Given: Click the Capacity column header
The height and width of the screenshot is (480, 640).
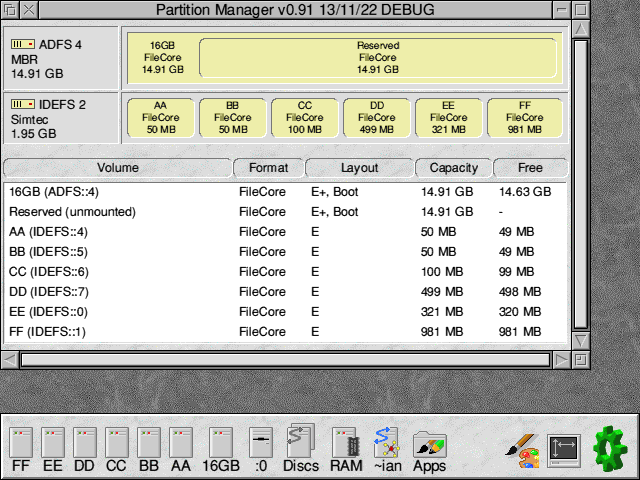Looking at the screenshot, I should 453,168.
